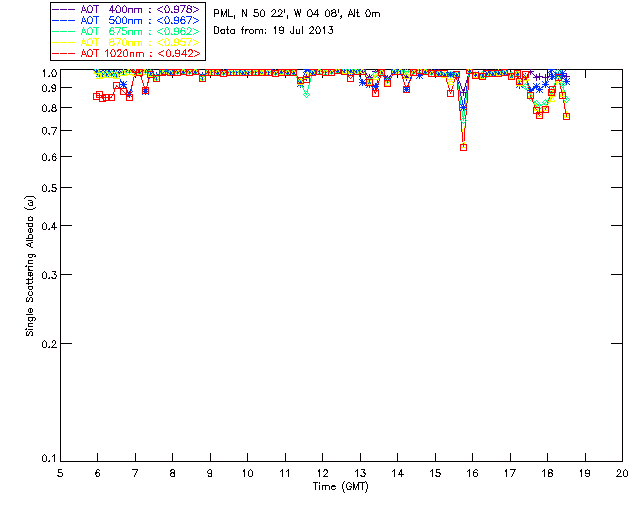Viewport: 640px width, 512px height.
Task: Click the y-axis tick label '0.6'
Action: (x=49, y=157)
